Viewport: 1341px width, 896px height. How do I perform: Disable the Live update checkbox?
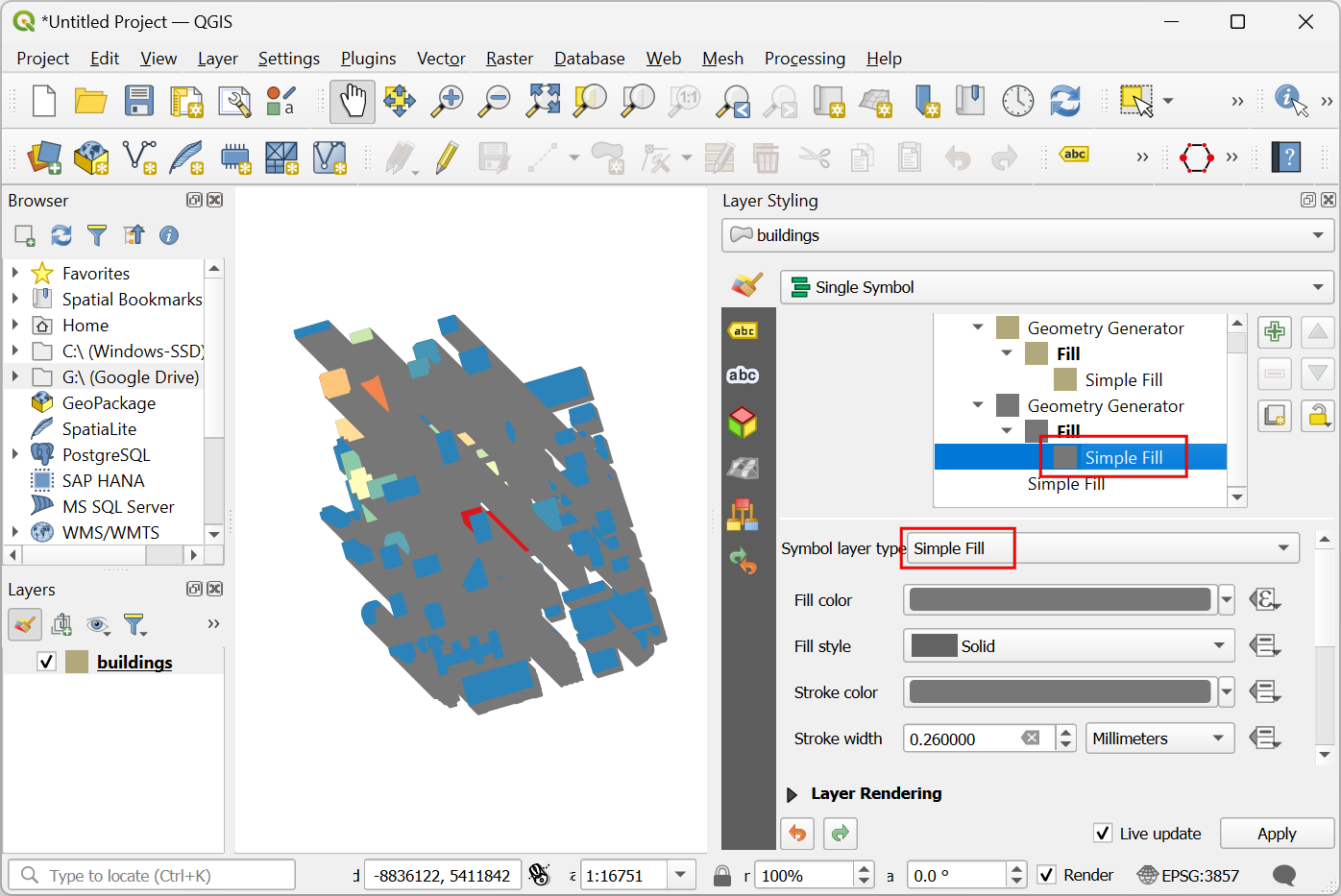pos(1103,834)
